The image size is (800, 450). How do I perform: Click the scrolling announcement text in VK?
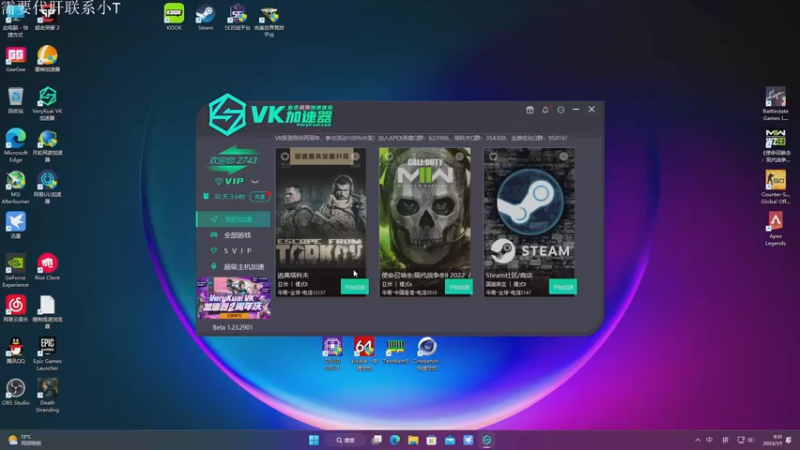click(x=421, y=138)
